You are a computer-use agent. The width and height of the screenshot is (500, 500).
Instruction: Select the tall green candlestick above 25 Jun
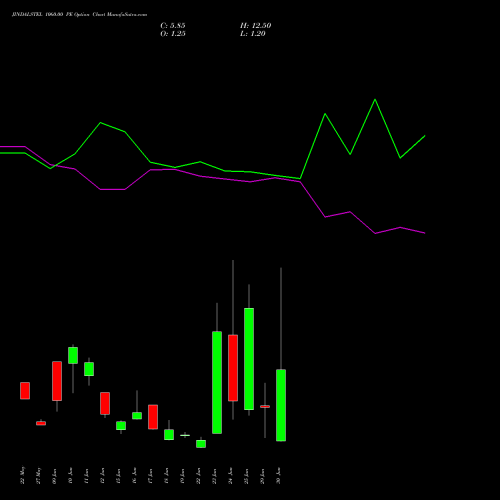tap(249, 359)
